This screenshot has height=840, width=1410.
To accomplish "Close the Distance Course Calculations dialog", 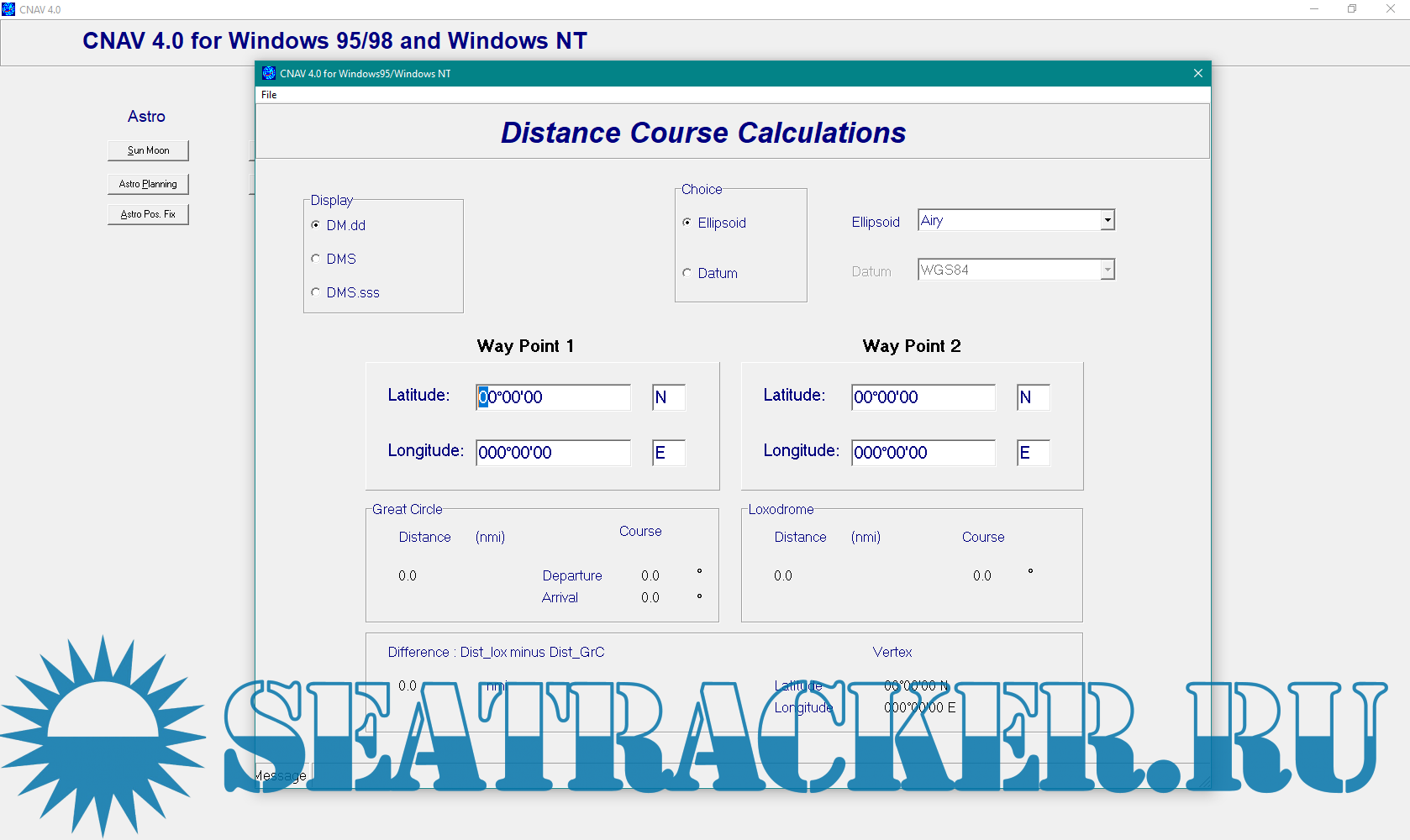I will 1197,74.
